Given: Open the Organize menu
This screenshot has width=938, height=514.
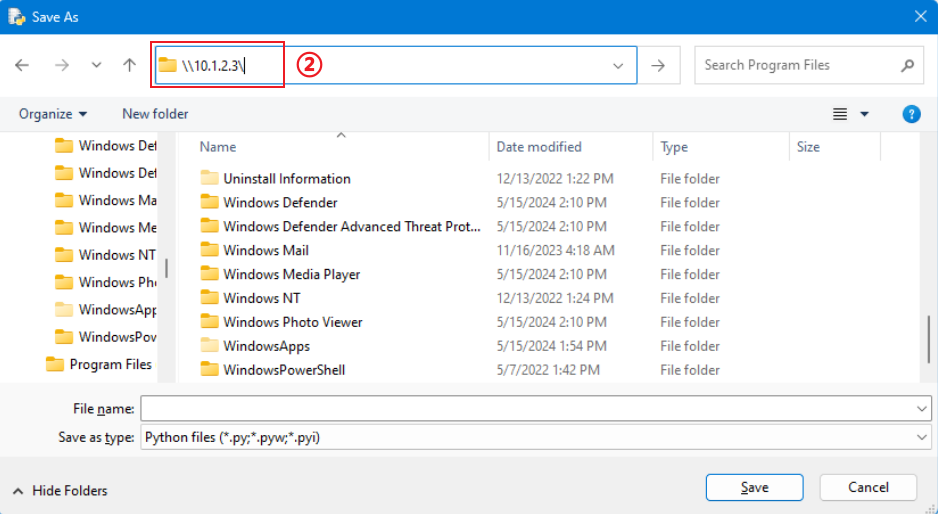Looking at the screenshot, I should click(53, 114).
